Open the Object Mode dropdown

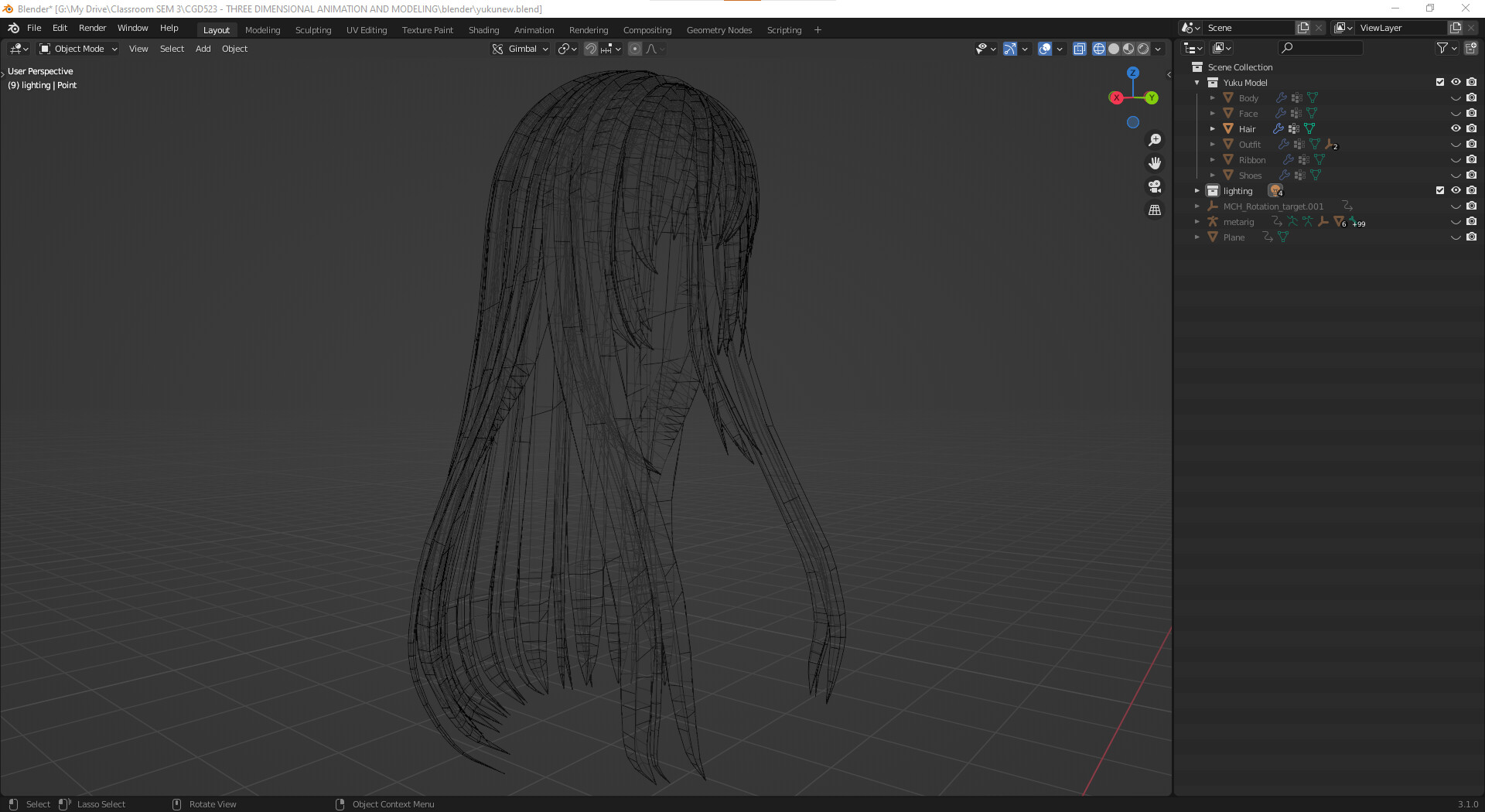77,49
